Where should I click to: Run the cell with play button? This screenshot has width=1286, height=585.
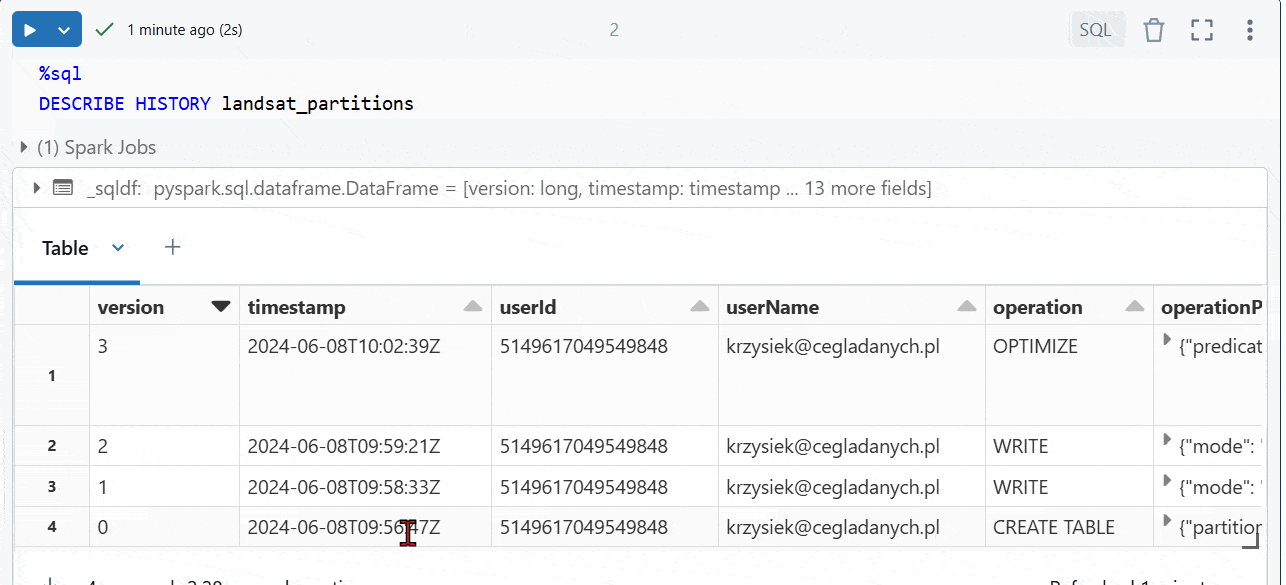(x=30, y=30)
